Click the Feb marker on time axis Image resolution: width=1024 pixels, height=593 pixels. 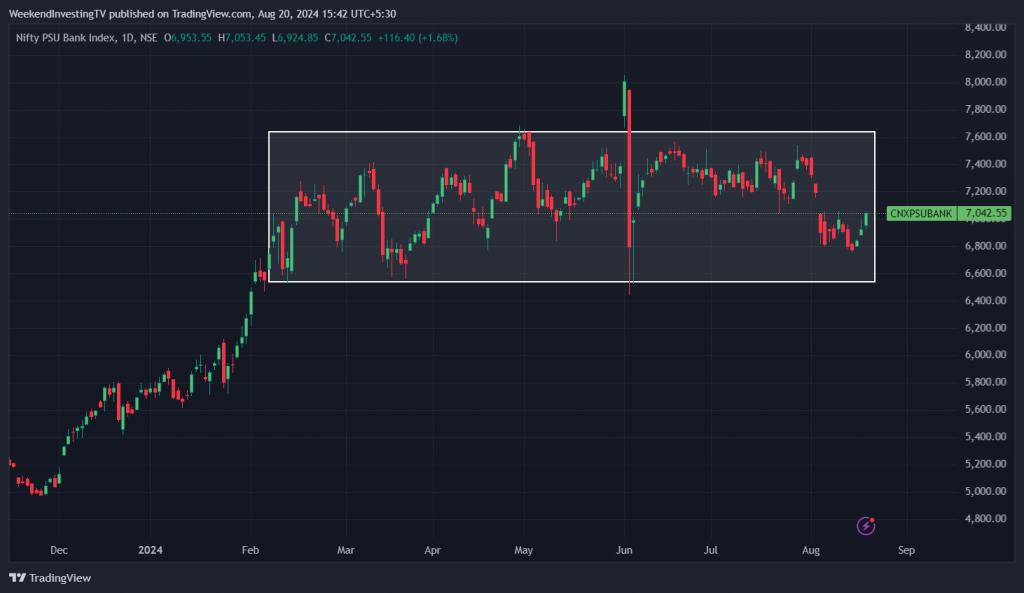click(250, 550)
